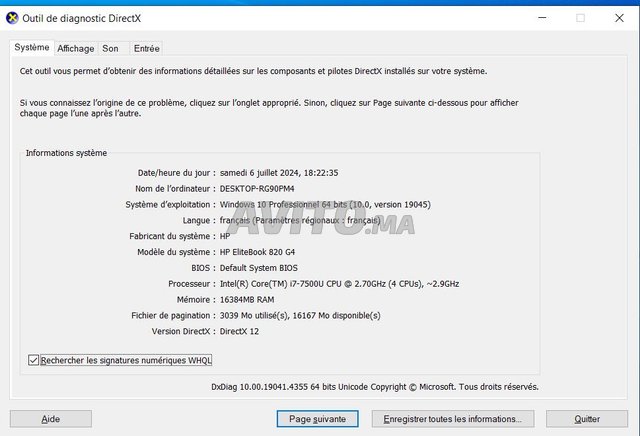
Task: Click Enregistrer toutes les informations
Action: [453, 419]
